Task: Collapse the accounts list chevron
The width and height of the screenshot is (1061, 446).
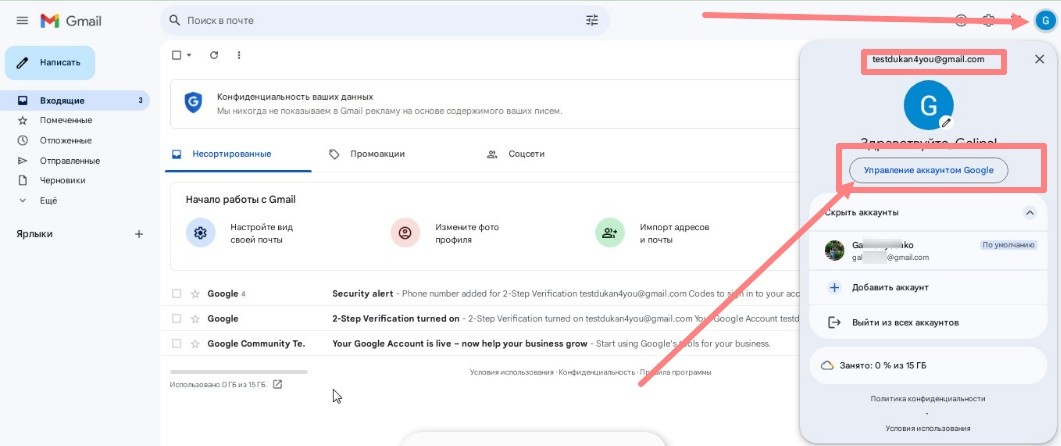Action: tap(1029, 213)
